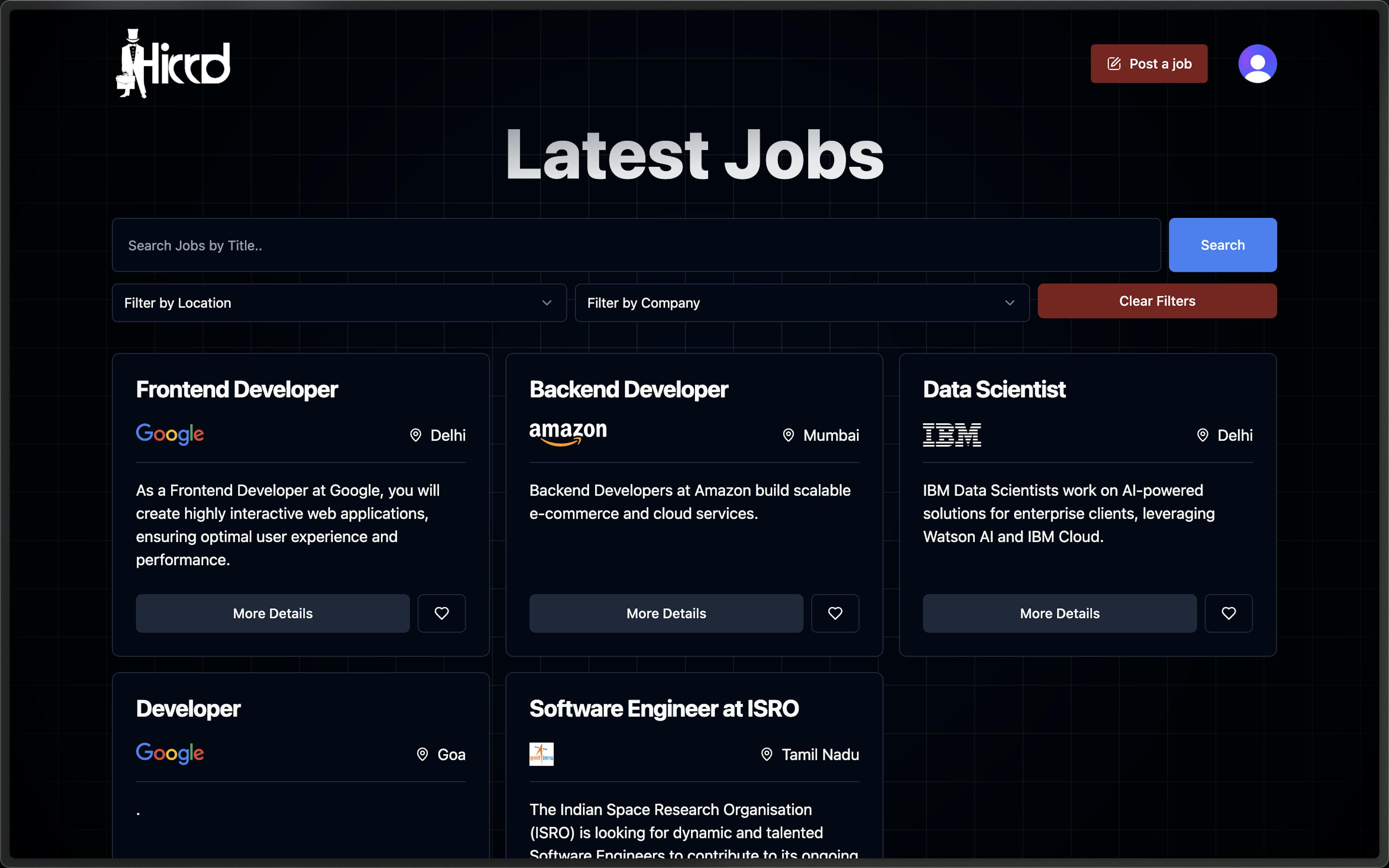
Task: Click the location pin next to Mumbai
Action: click(x=789, y=435)
